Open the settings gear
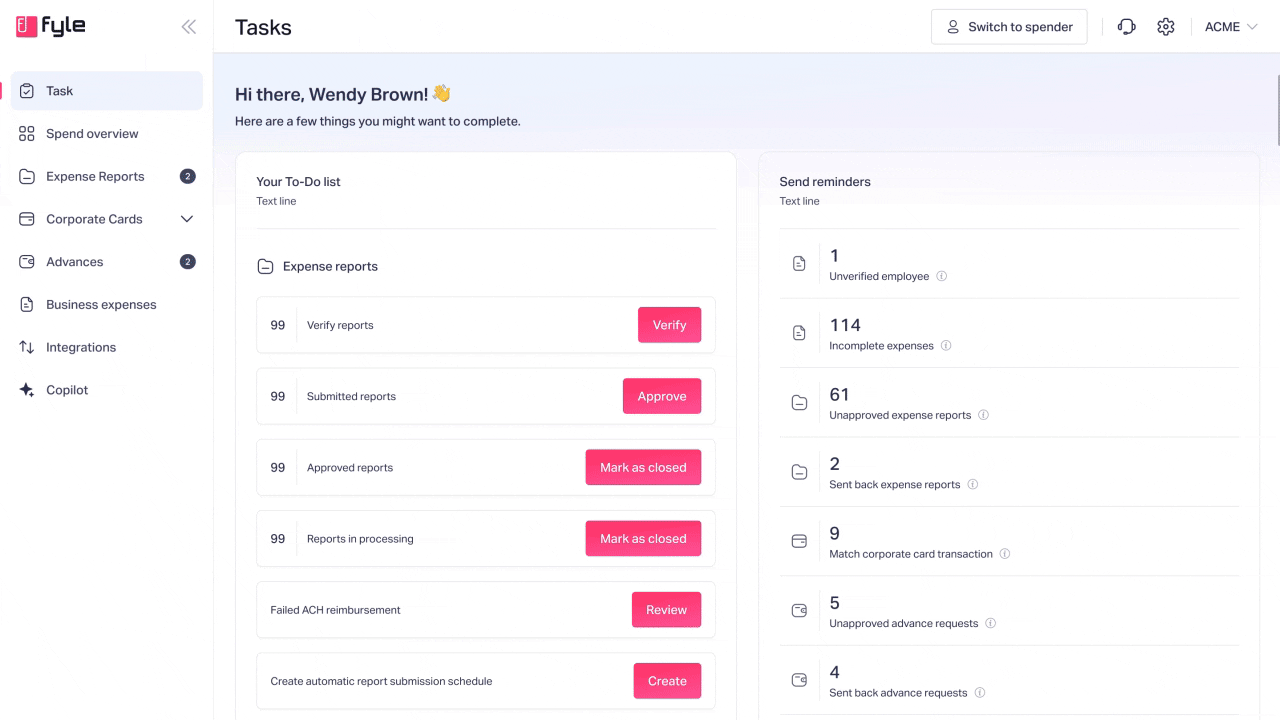This screenshot has height=720, width=1280. click(x=1166, y=26)
